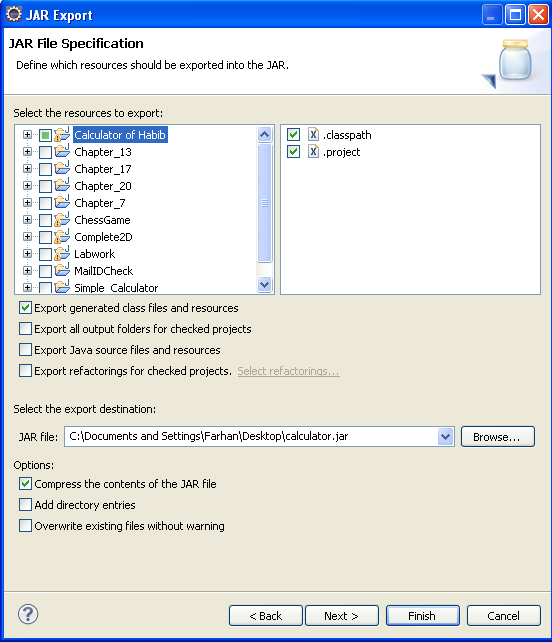
Task: Enable Export Java source files and resources
Action: point(25,350)
